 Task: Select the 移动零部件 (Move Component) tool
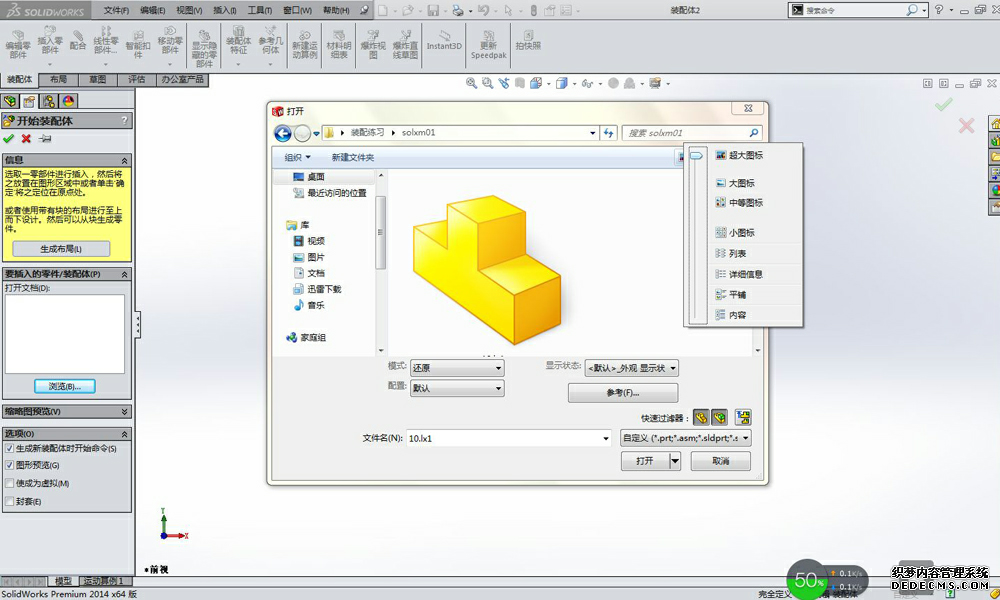tap(170, 42)
